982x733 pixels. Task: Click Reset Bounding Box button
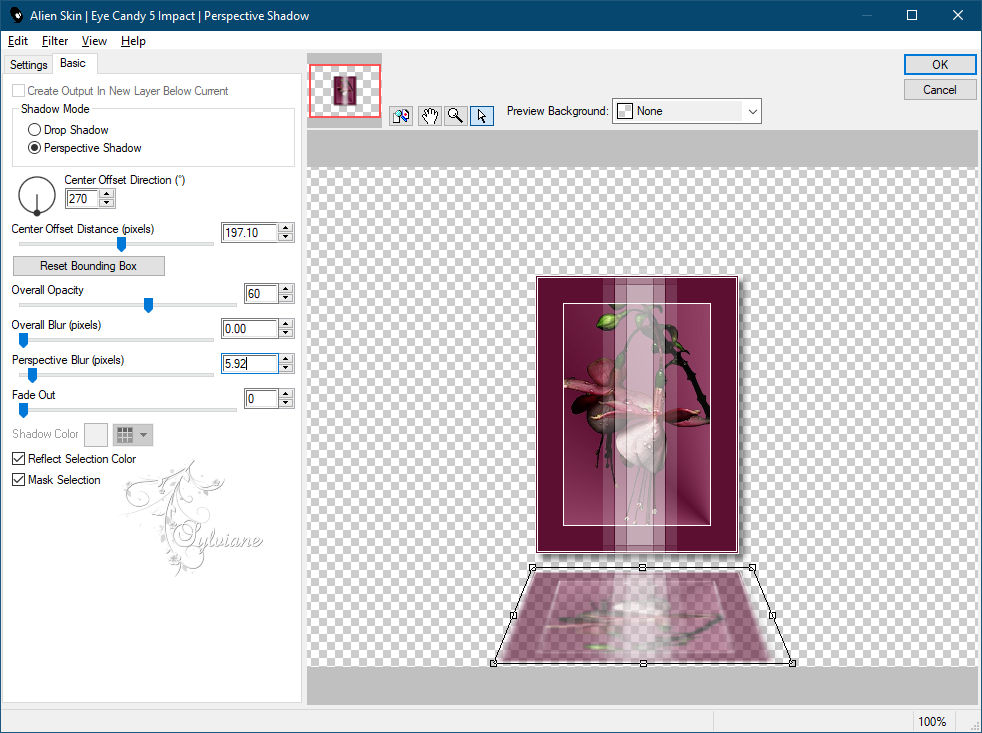88,266
